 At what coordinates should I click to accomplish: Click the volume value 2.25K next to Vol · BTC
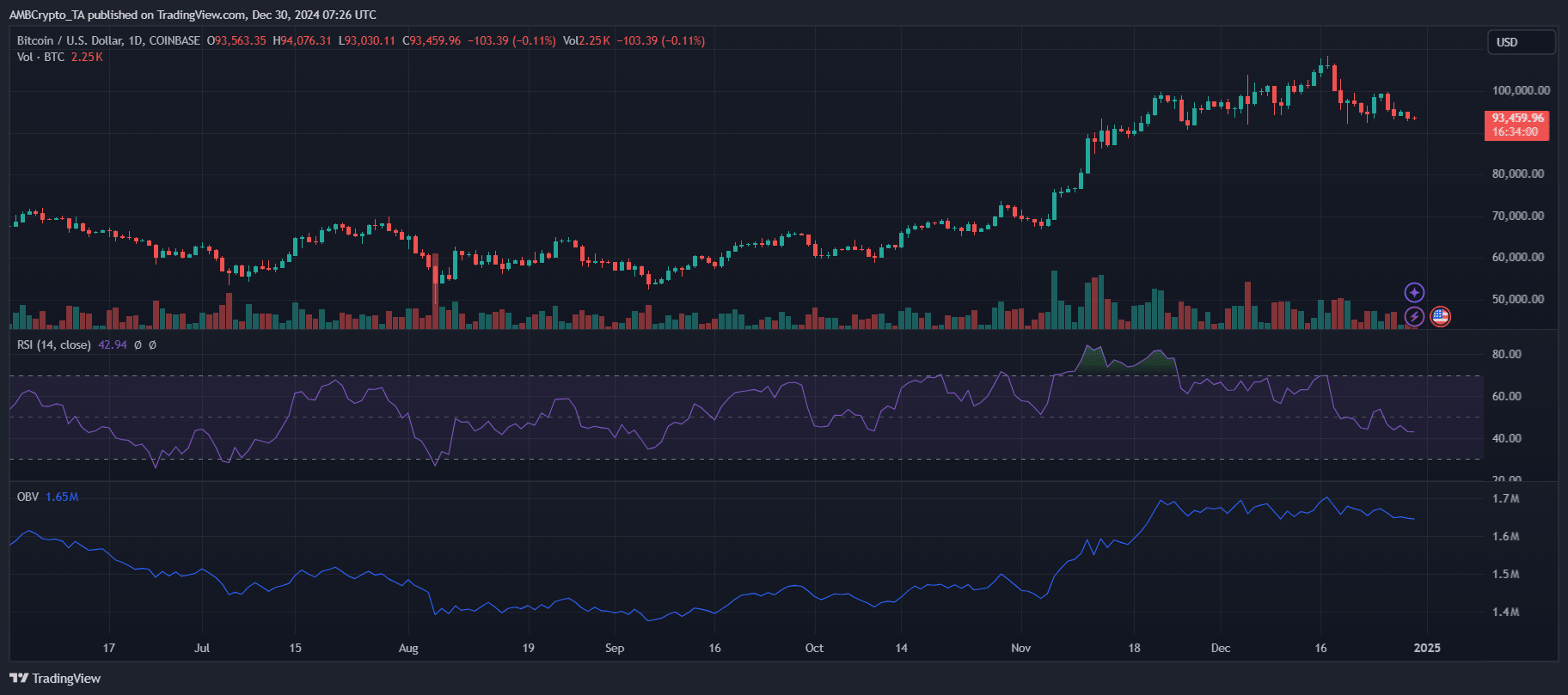pos(87,57)
